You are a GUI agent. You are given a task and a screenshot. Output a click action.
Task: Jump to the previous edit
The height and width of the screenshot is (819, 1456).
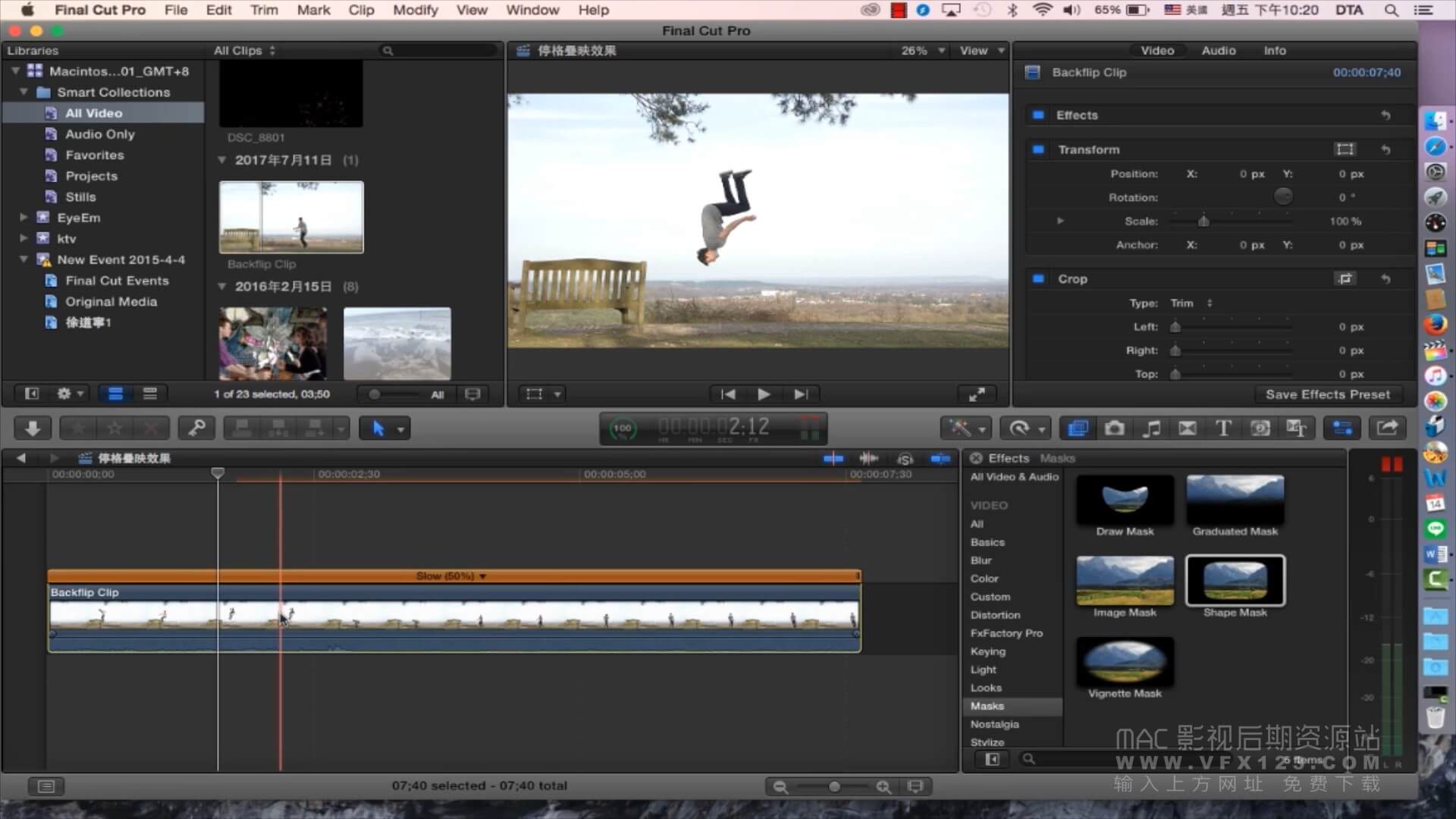coord(728,394)
